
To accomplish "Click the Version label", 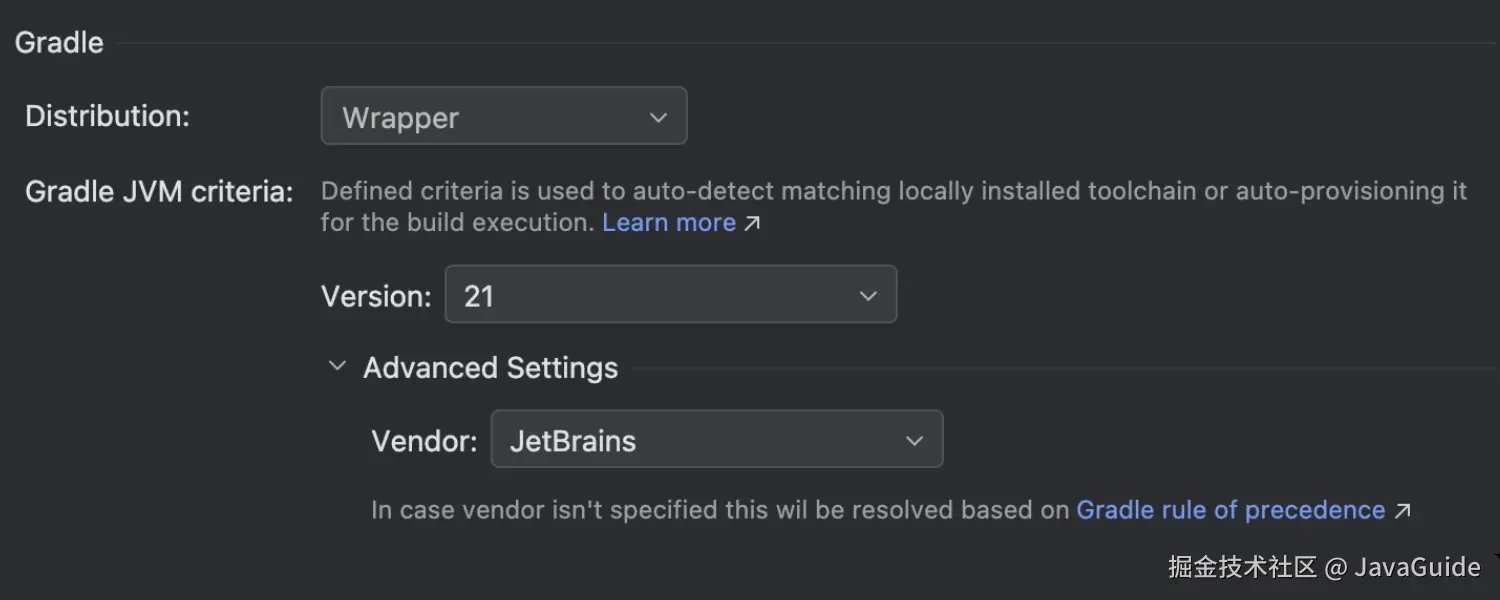I will pyautogui.click(x=376, y=296).
